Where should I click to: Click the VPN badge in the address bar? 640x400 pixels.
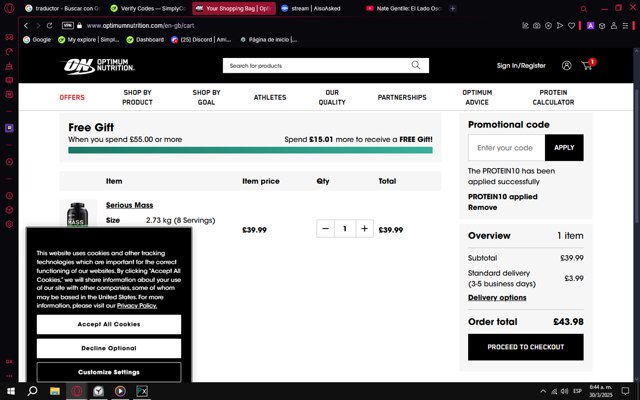click(x=68, y=25)
